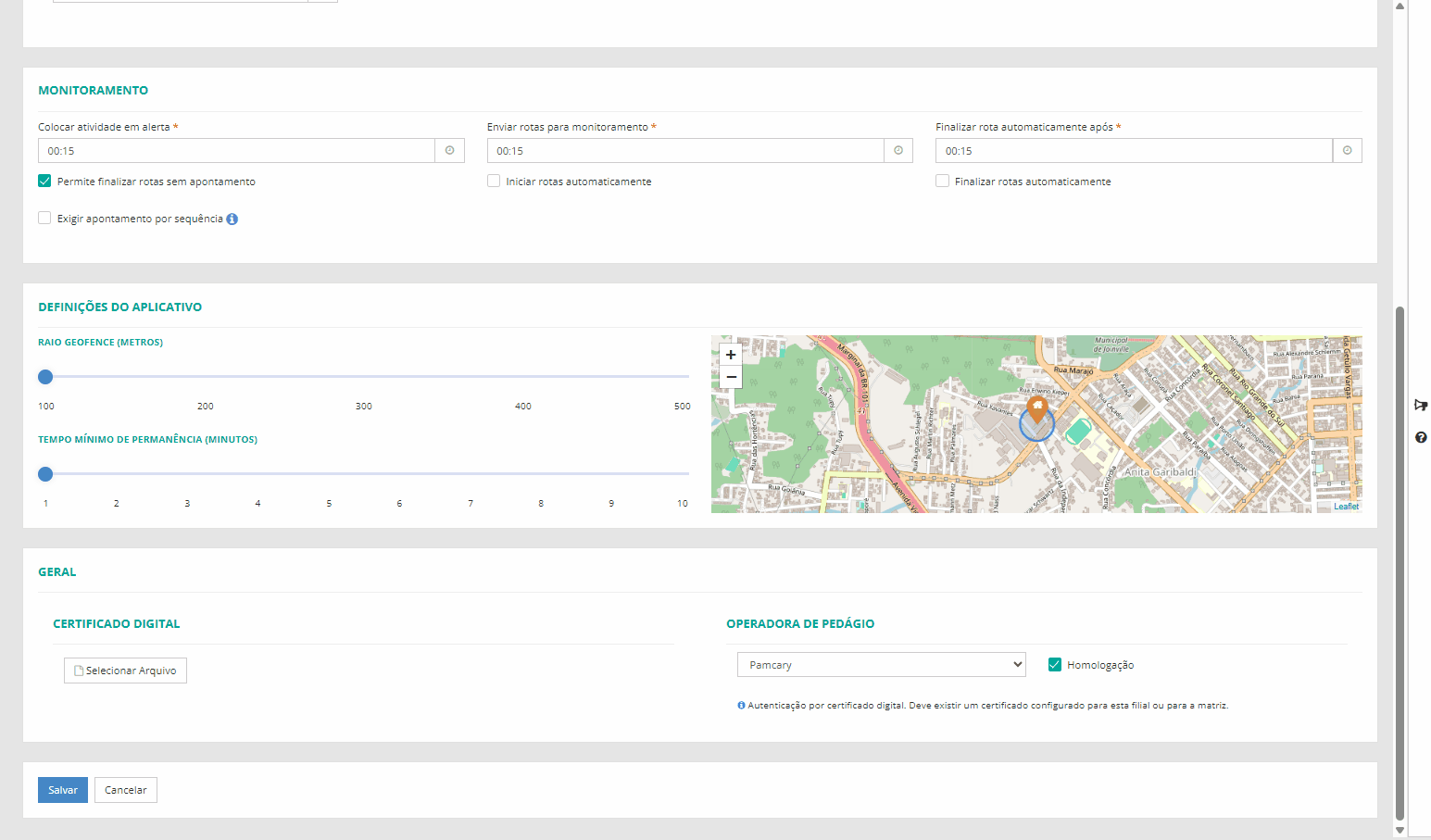
Task: Click the Rua Marajó label on the map
Action: 1074,370
